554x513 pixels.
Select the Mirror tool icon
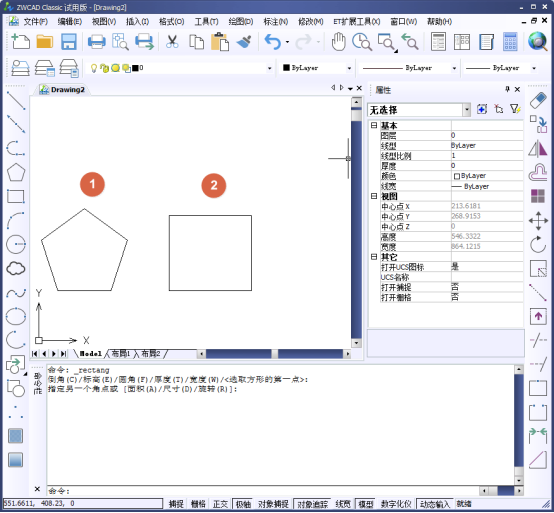pyautogui.click(x=538, y=149)
